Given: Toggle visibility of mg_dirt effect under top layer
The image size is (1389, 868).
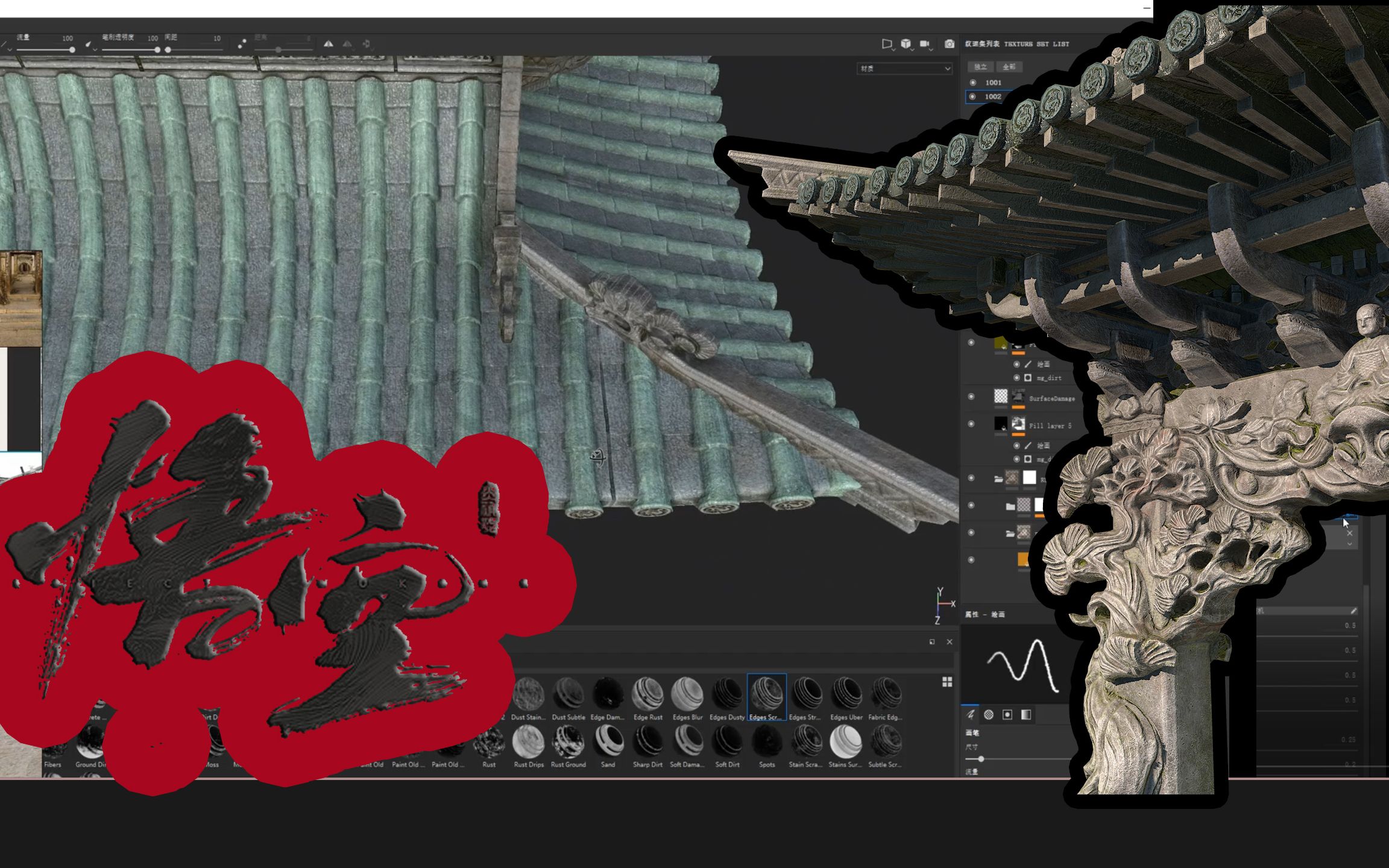Looking at the screenshot, I should (x=1016, y=378).
